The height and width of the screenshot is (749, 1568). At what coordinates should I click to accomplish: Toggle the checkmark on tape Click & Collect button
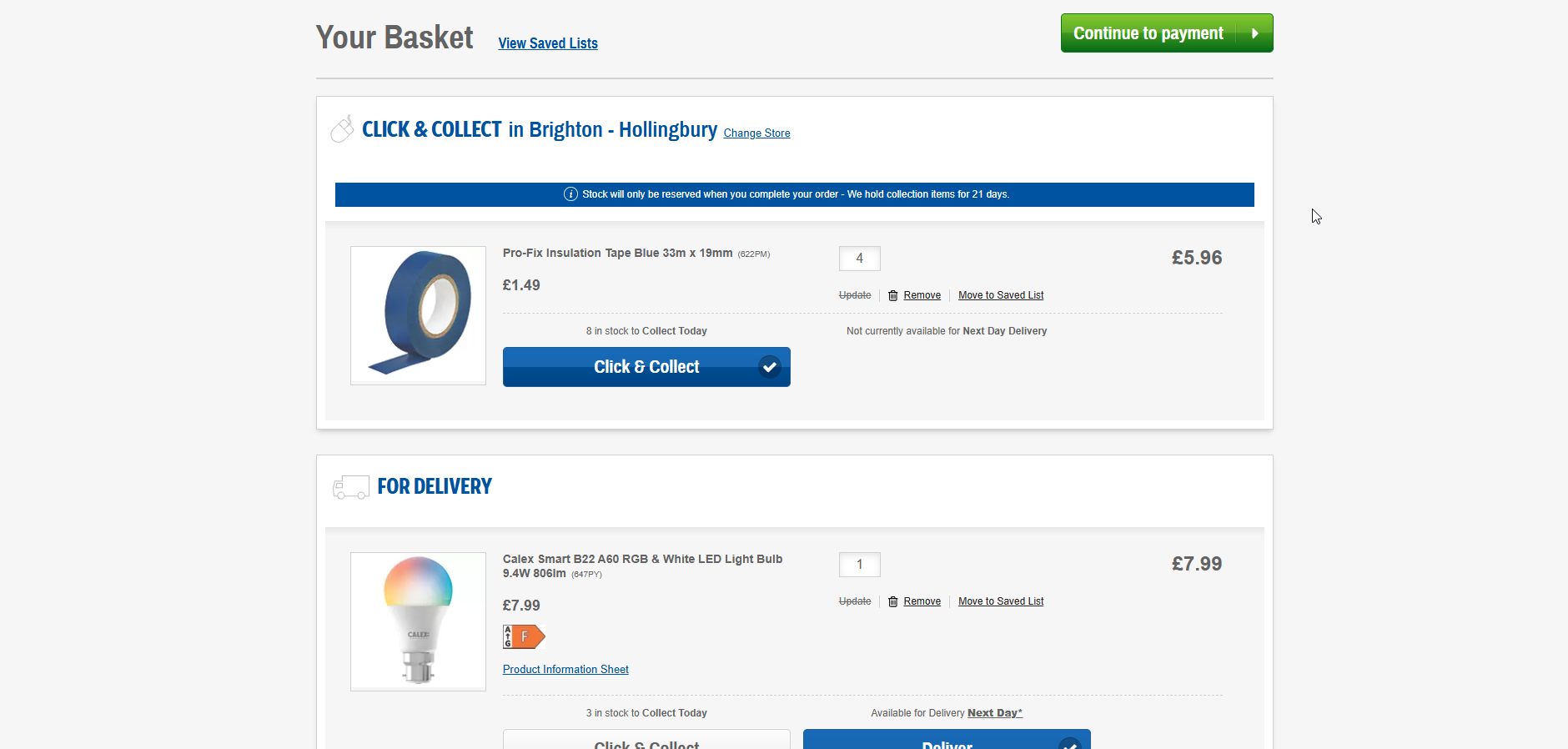pyautogui.click(x=770, y=367)
